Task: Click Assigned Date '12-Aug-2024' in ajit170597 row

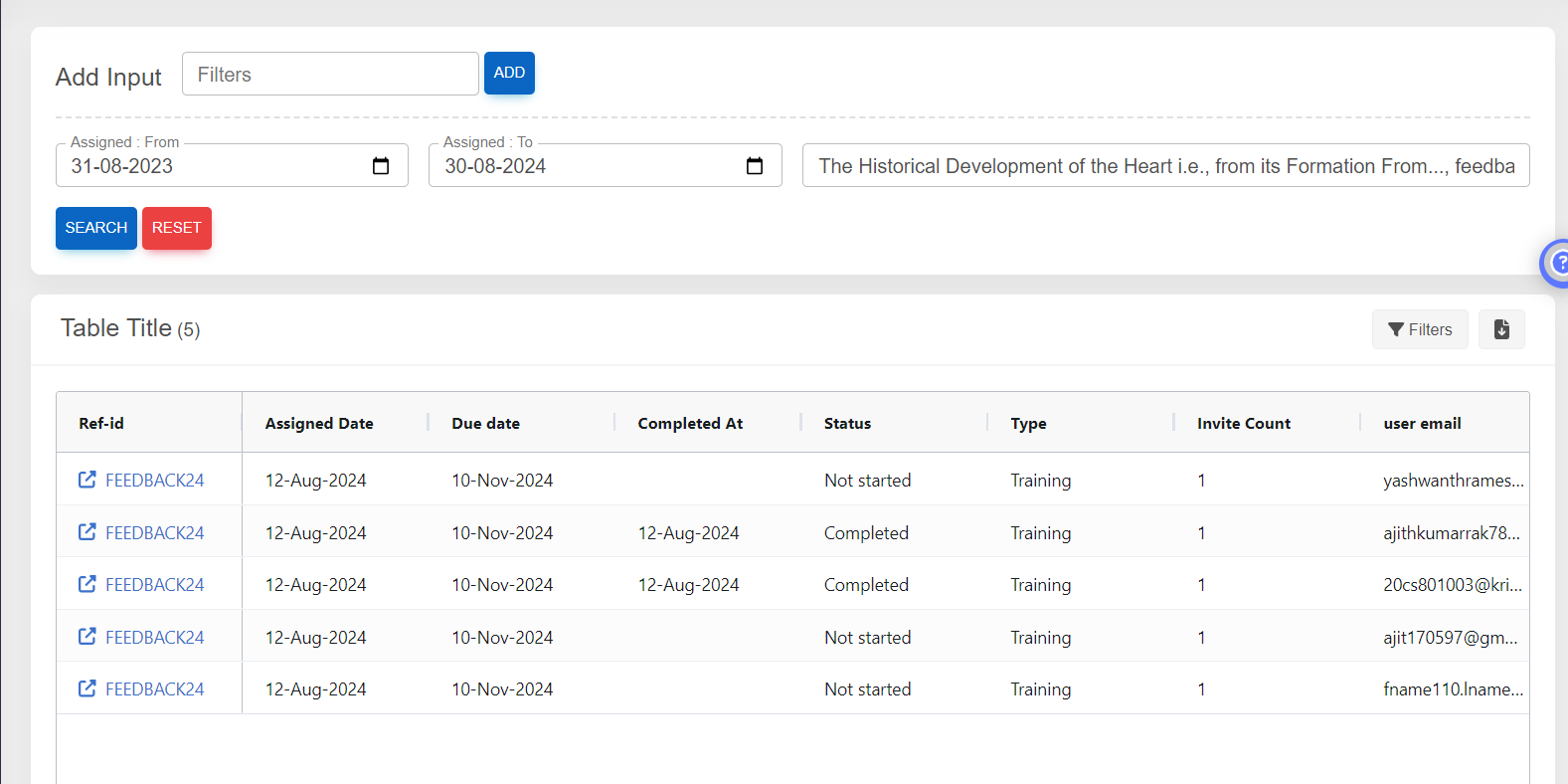Action: [x=315, y=638]
